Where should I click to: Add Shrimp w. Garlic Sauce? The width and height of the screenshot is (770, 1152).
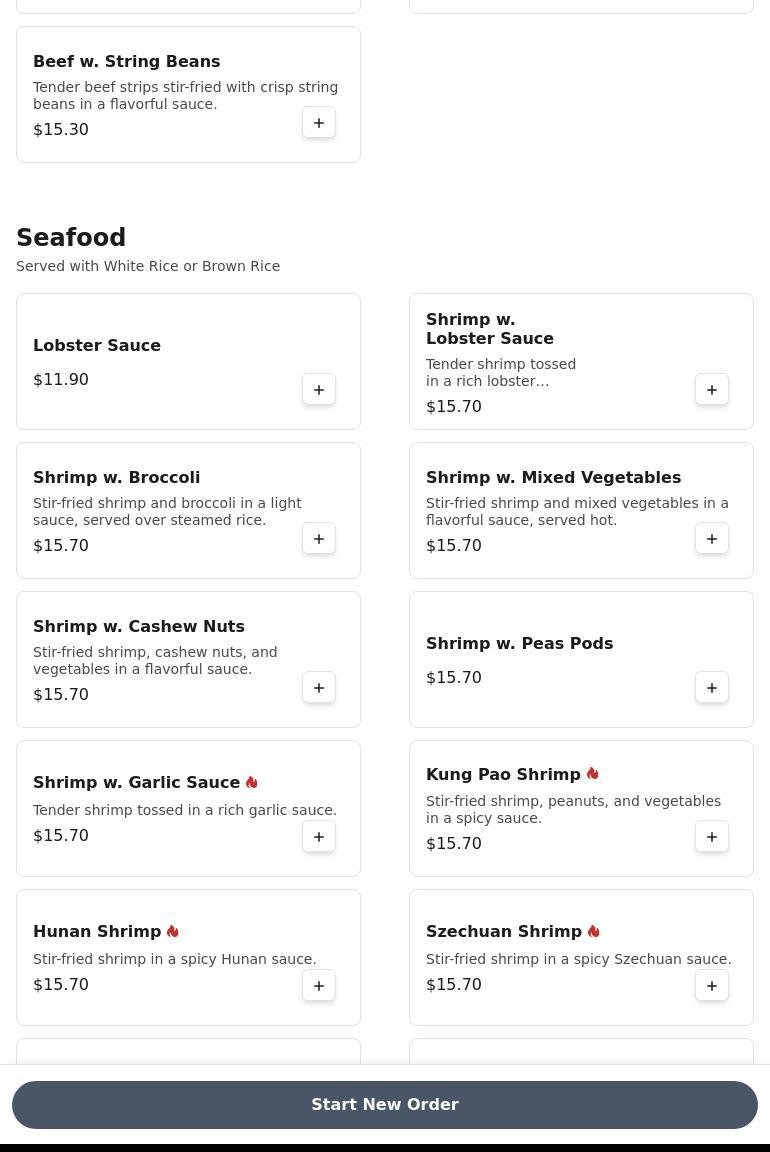319,837
